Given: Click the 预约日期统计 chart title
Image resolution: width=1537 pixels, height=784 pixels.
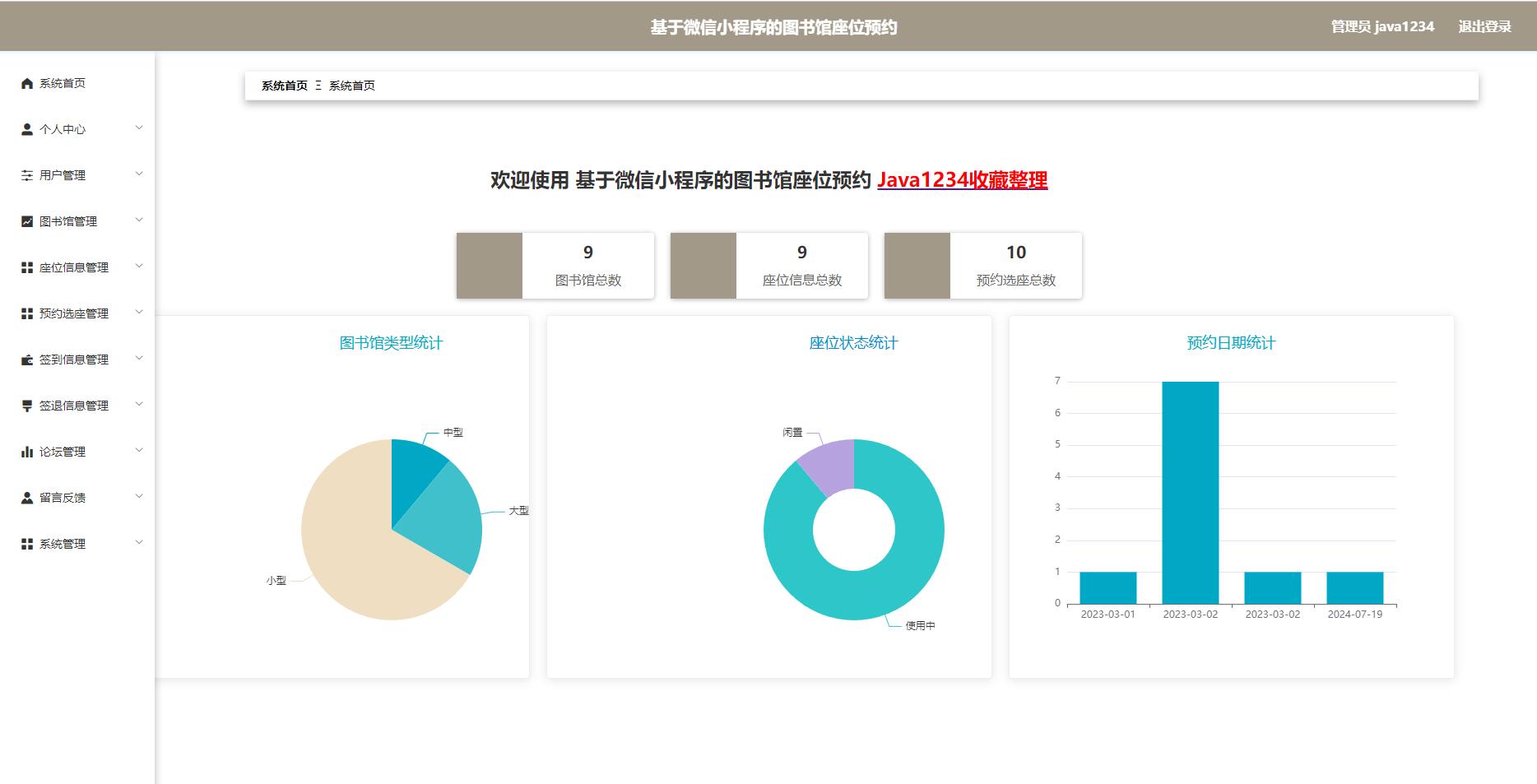Looking at the screenshot, I should coord(1232,343).
